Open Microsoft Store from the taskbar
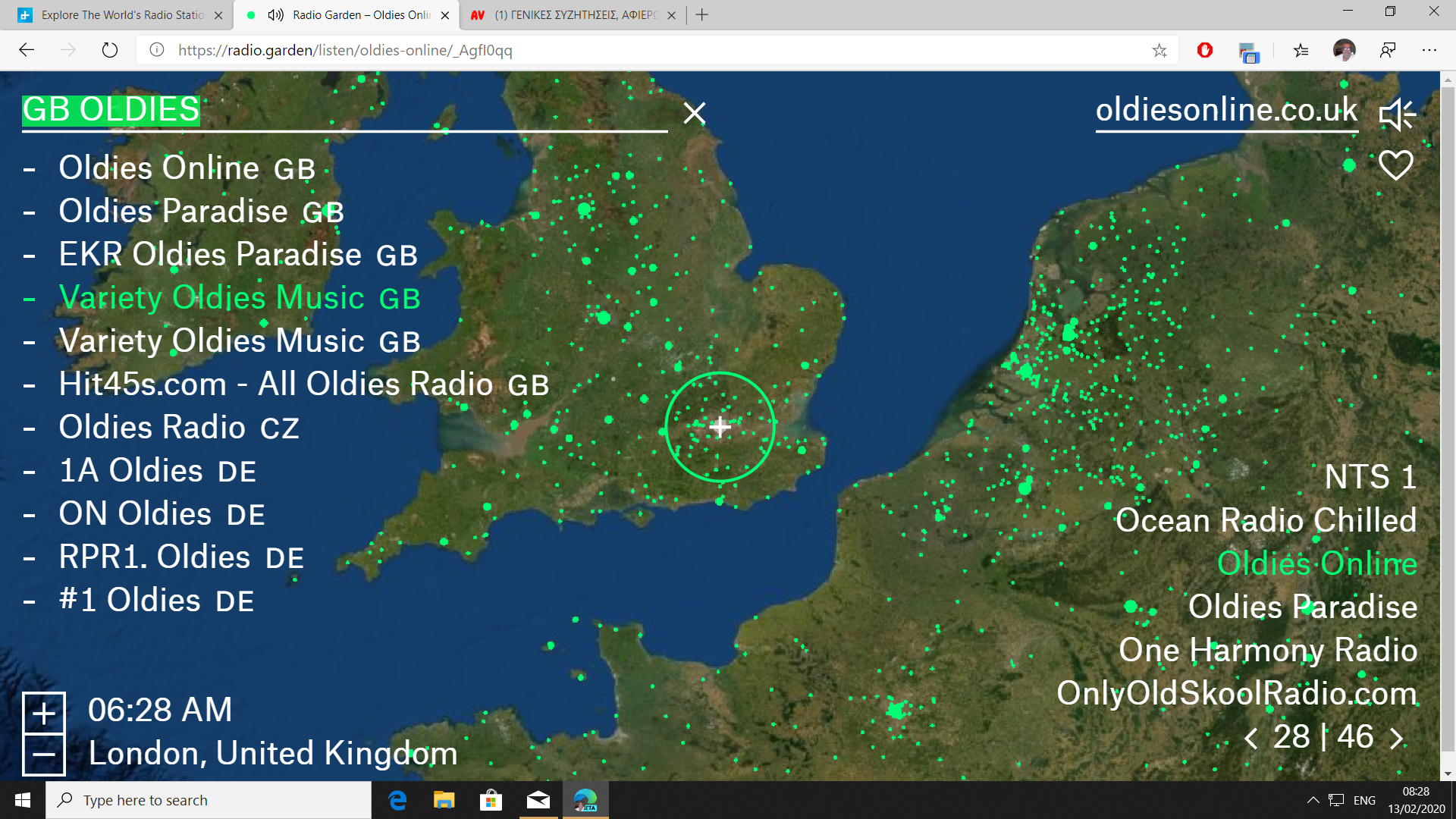 491,800
